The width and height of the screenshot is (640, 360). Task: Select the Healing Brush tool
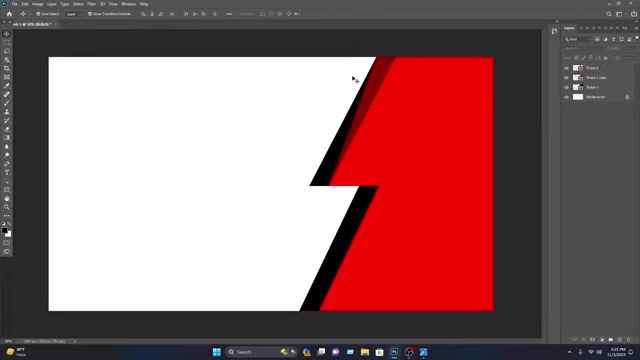click(x=7, y=94)
